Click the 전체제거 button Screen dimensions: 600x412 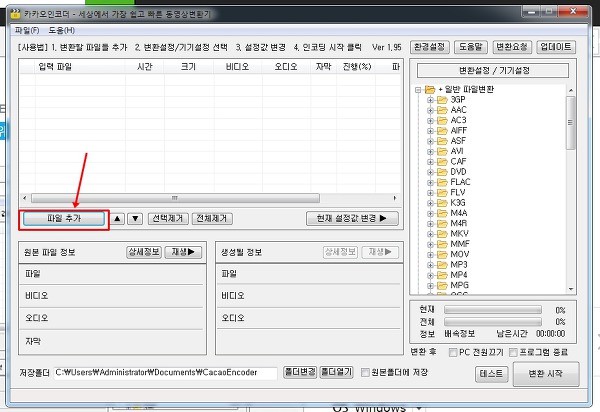point(212,218)
